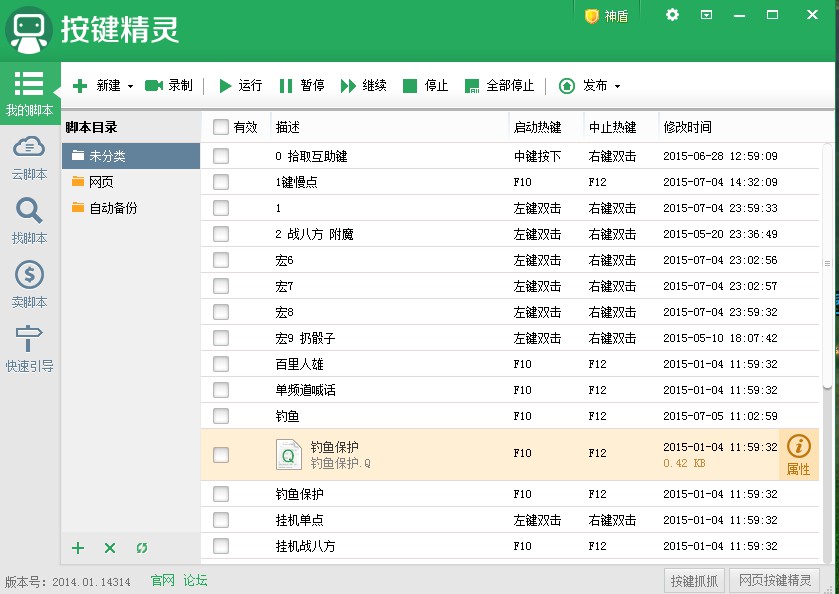Open 属性 properties for 钓鱼保护 script
This screenshot has width=839, height=594.
pos(798,455)
